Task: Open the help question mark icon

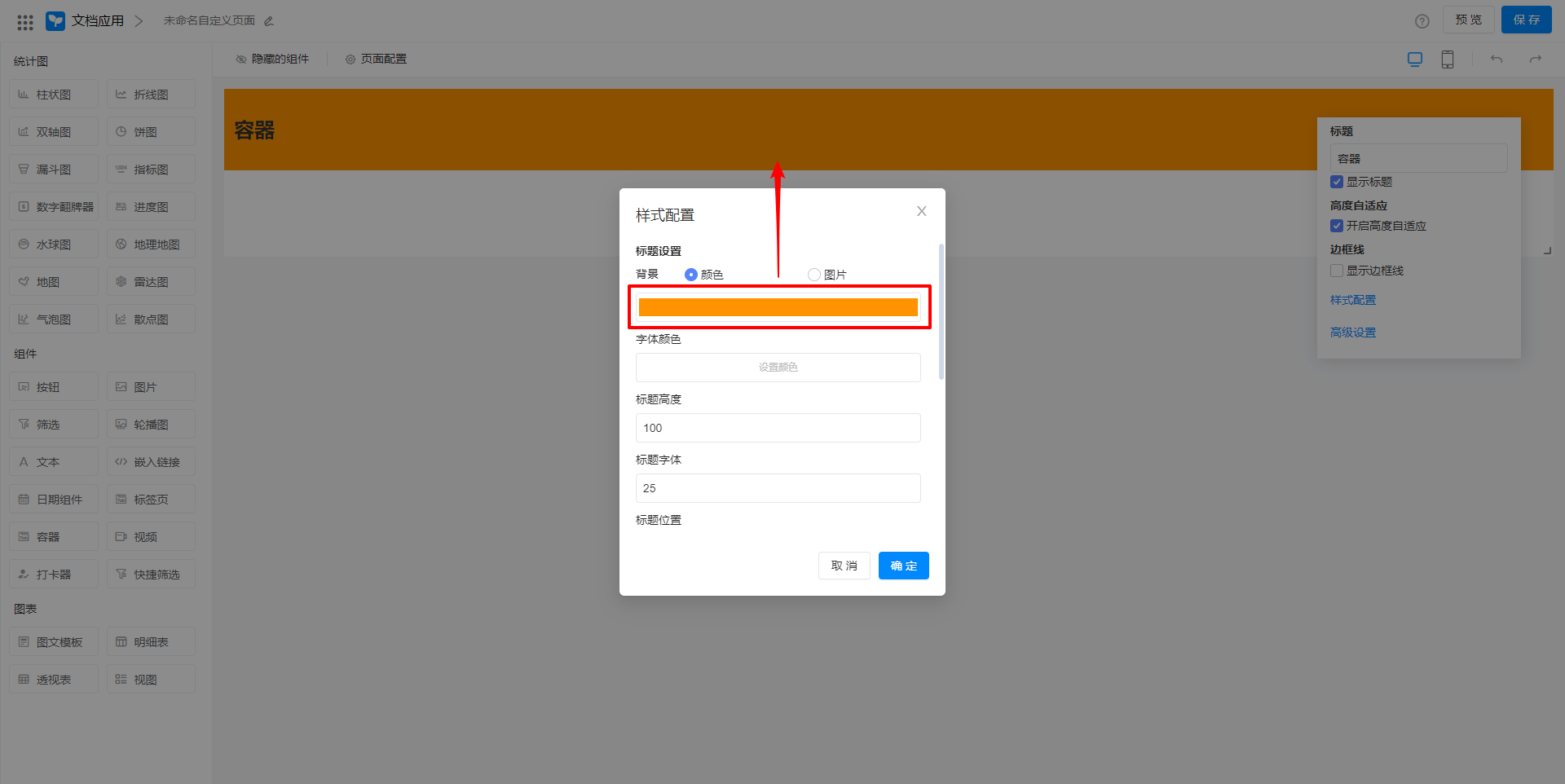Action: (1422, 21)
